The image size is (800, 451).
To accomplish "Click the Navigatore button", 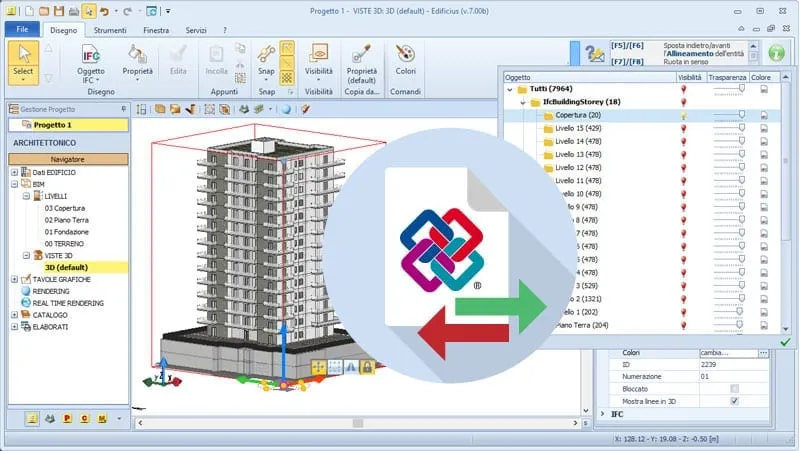I will (68, 159).
